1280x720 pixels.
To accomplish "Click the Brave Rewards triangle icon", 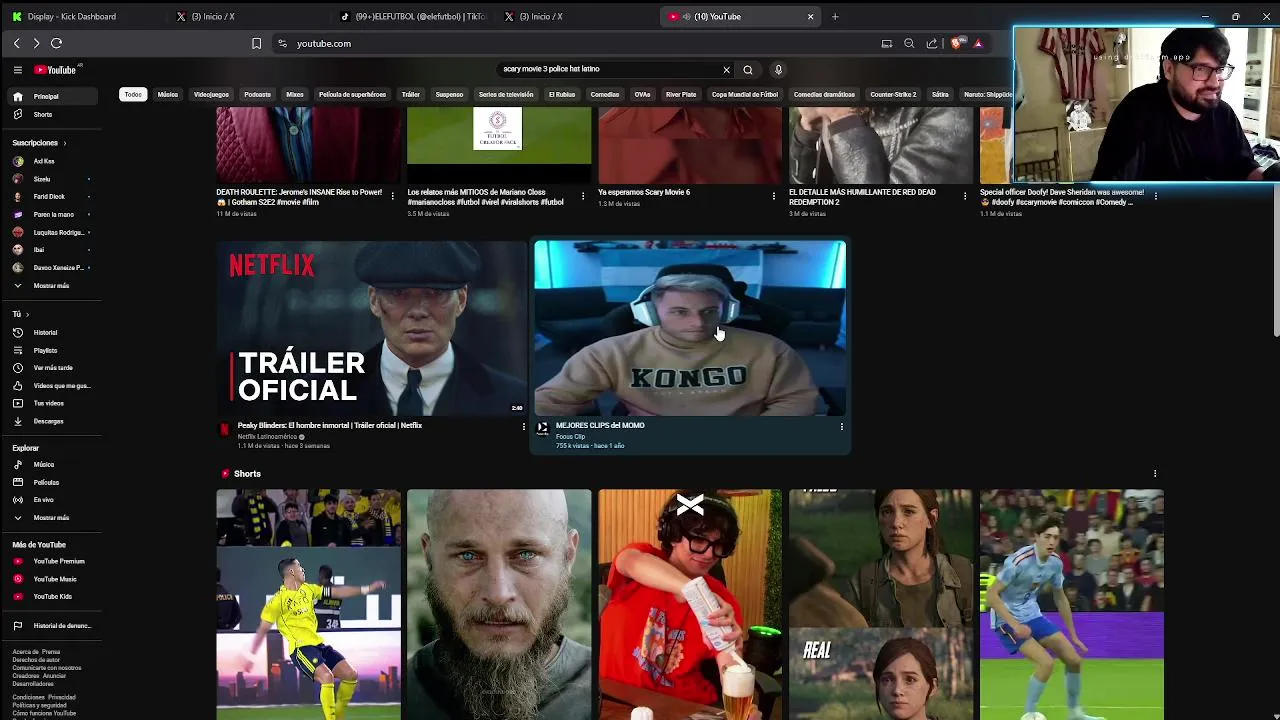I will point(978,43).
